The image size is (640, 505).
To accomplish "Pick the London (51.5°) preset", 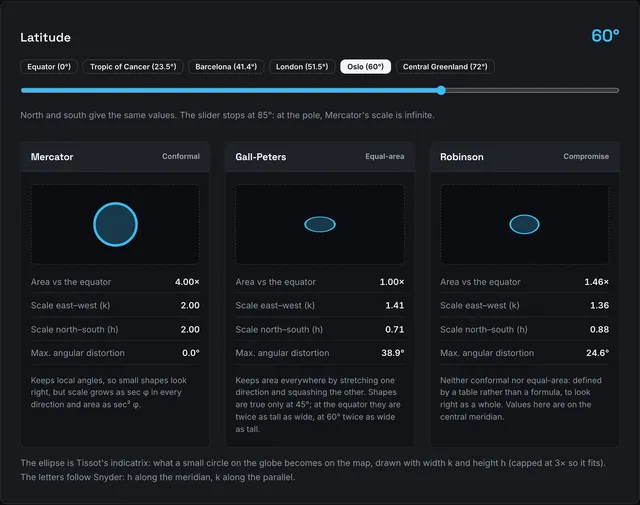I will pyautogui.click(x=302, y=67).
